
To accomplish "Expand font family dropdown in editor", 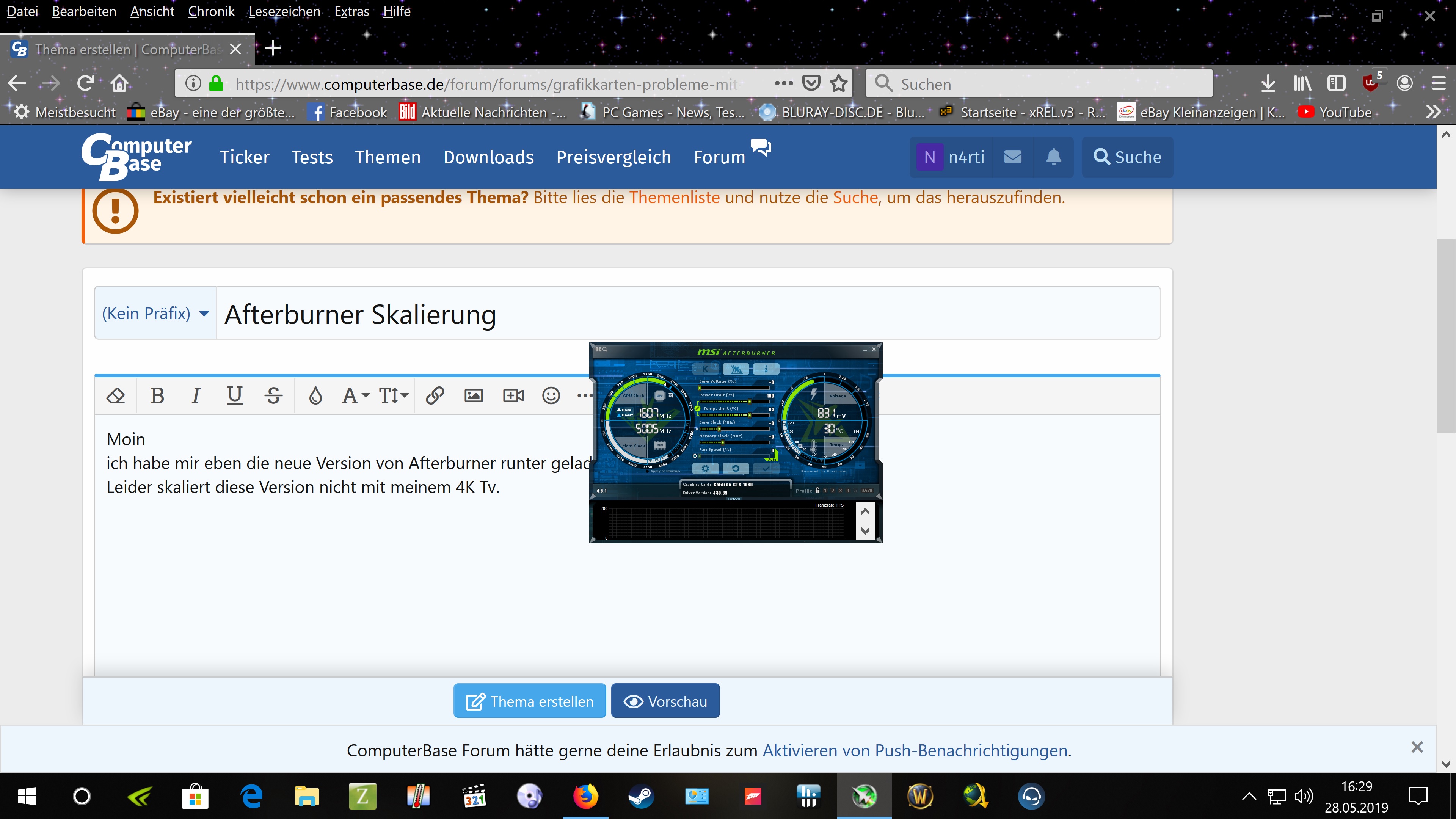I will [356, 395].
